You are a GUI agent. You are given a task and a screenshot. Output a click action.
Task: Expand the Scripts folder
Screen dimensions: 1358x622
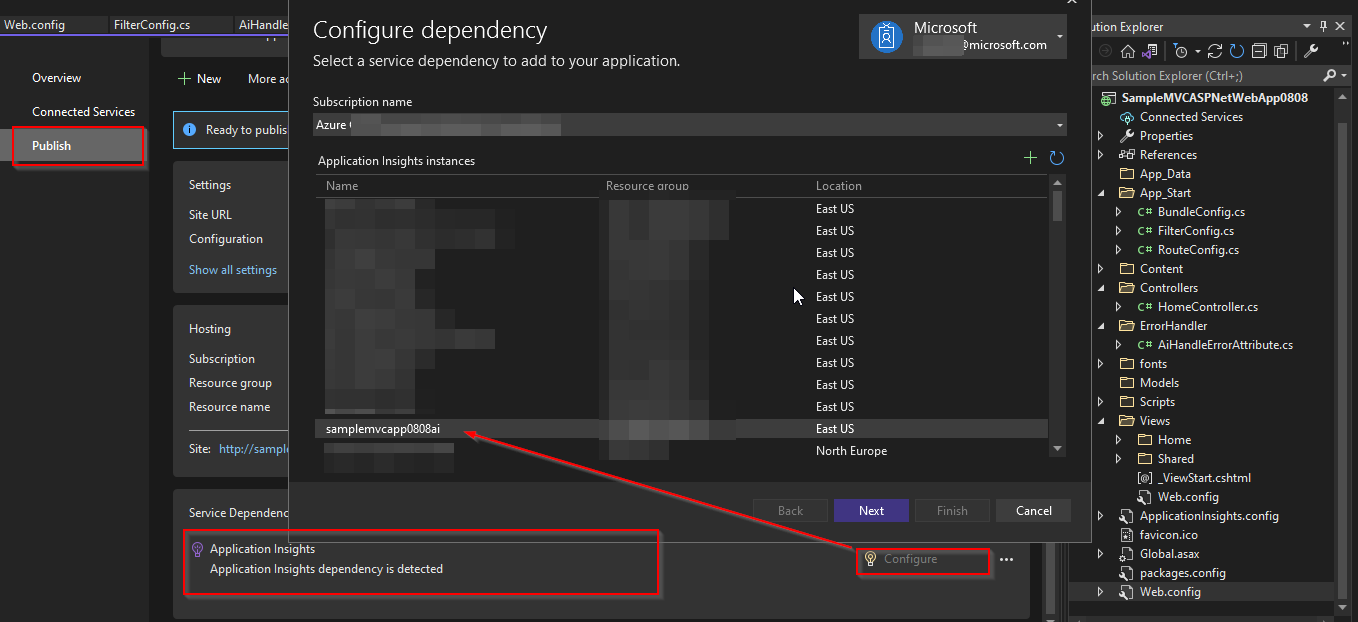tap(1101, 402)
